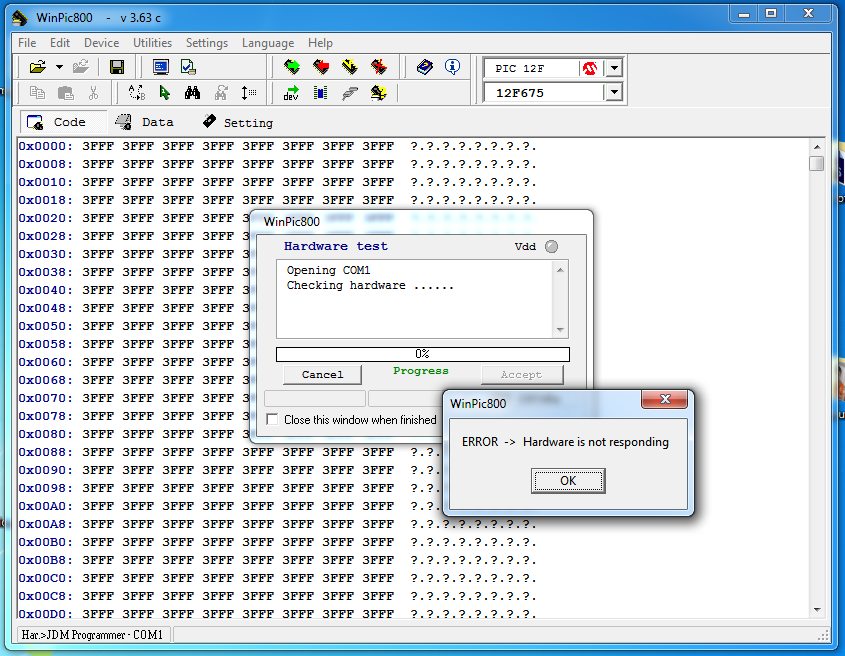
Task: Click the address 0x0088: in code view
Action: pyautogui.click(x=46, y=452)
